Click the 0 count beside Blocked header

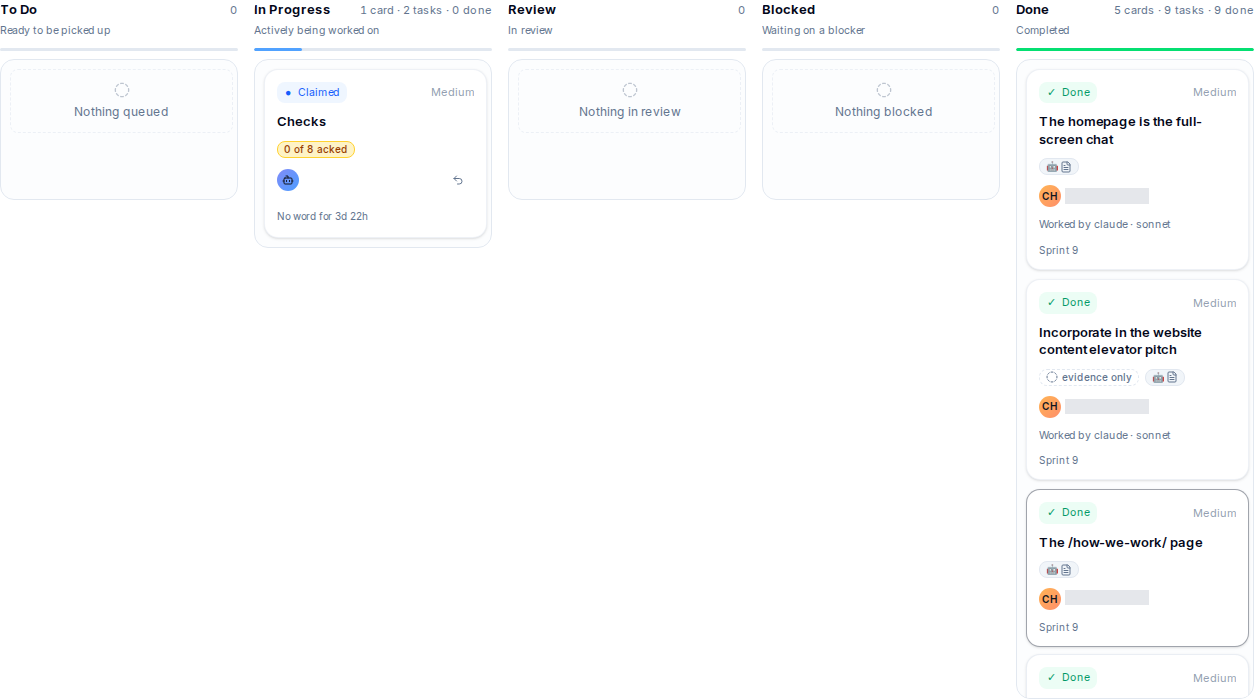pyautogui.click(x=996, y=10)
